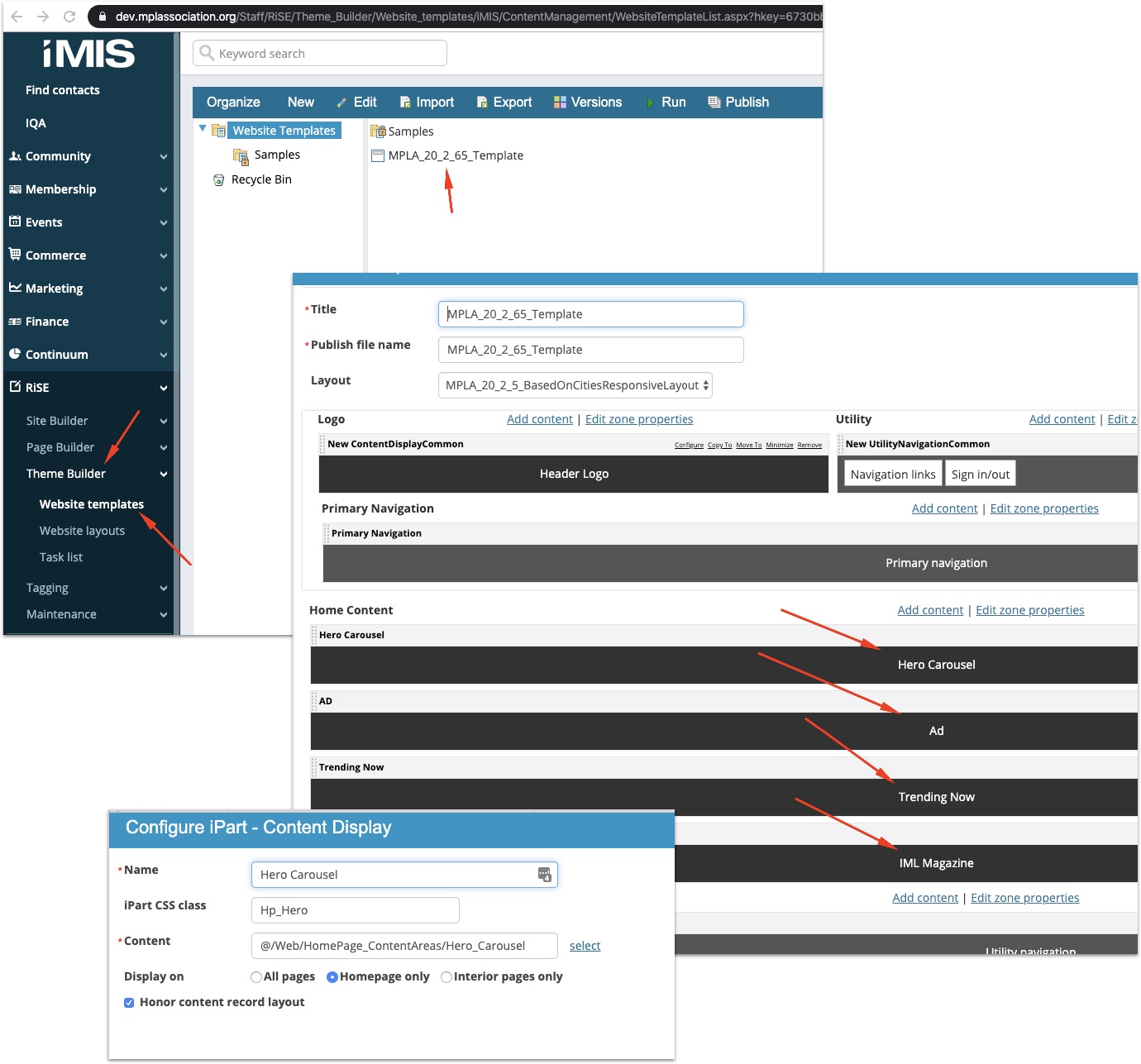Click the keyword search magnifier icon
The width and height of the screenshot is (1141, 1064).
coord(207,53)
